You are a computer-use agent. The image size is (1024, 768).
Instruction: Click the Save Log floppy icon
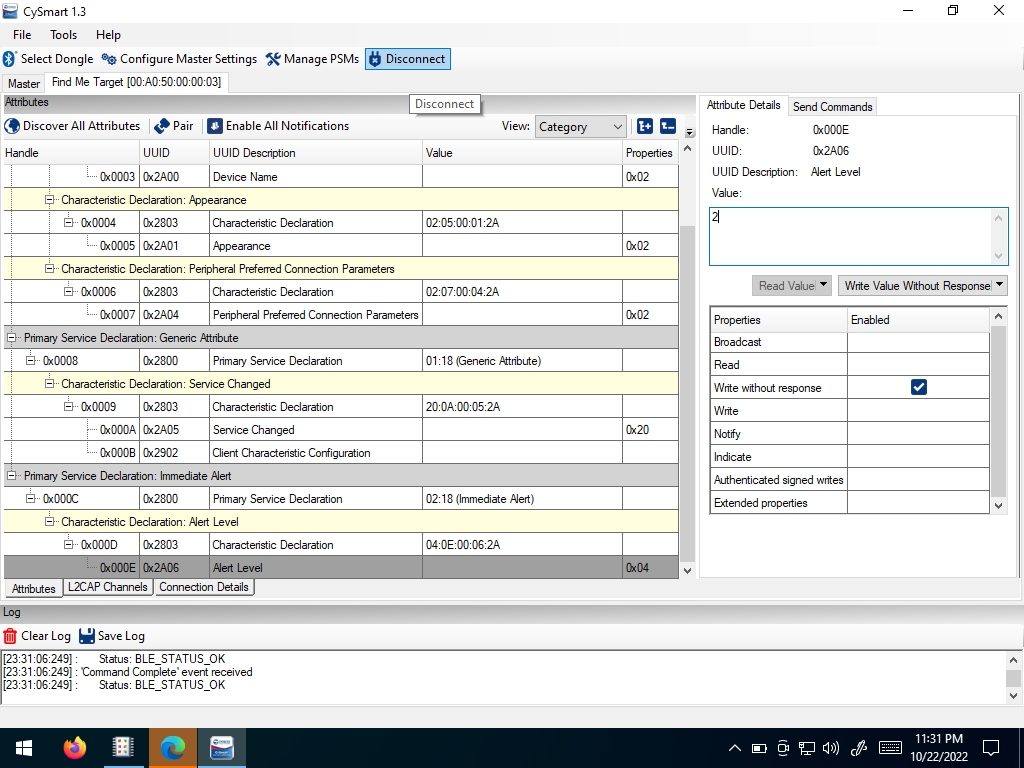(x=87, y=636)
